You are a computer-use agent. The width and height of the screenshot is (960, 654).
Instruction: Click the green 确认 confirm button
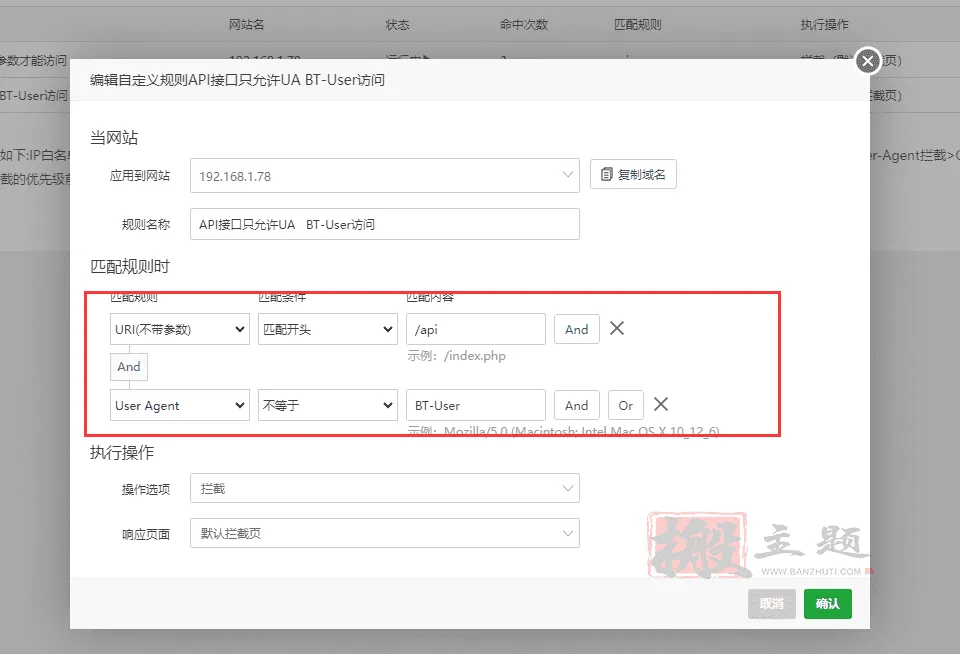pos(828,604)
